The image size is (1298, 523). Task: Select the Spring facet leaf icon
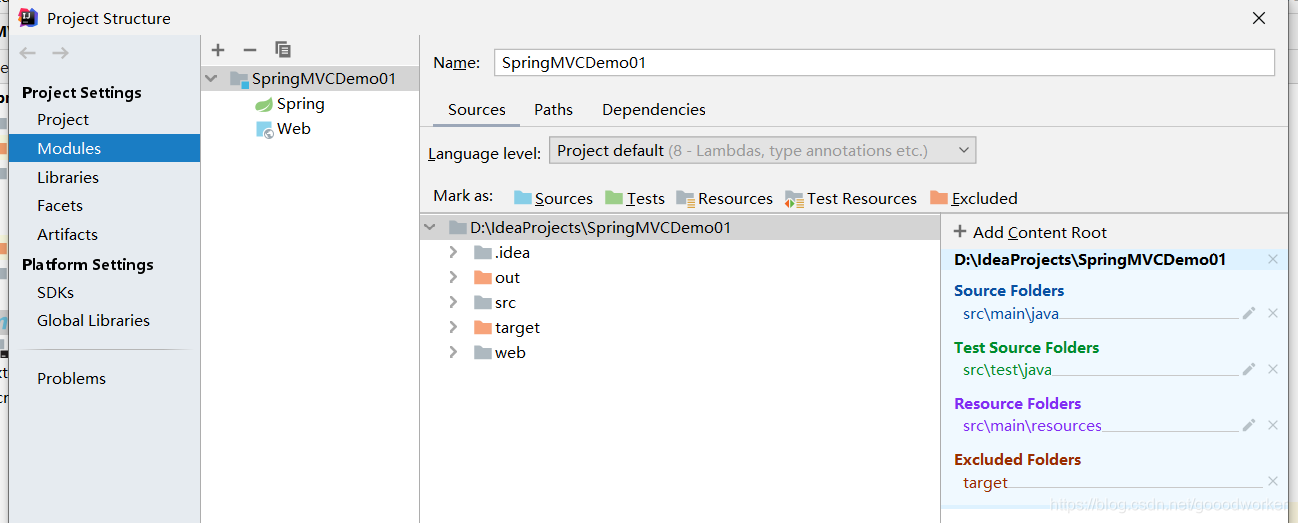(264, 104)
